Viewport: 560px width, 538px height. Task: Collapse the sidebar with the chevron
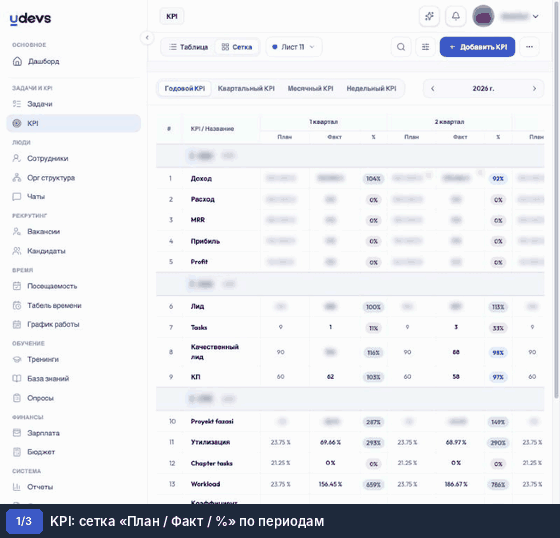pos(147,38)
